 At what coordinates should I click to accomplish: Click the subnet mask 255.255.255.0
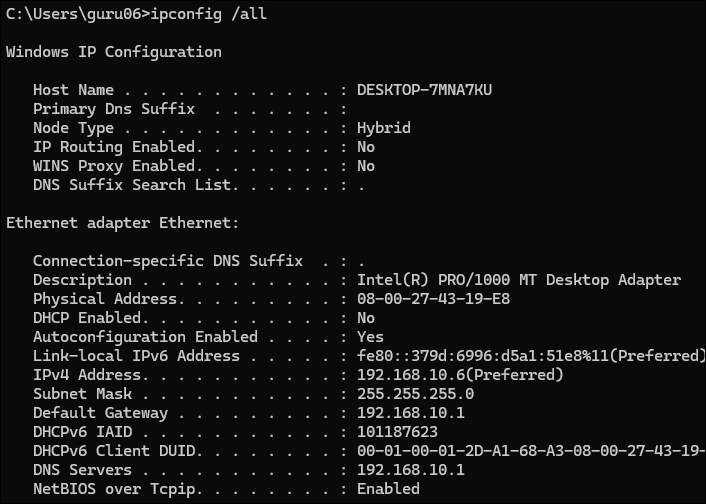(416, 394)
